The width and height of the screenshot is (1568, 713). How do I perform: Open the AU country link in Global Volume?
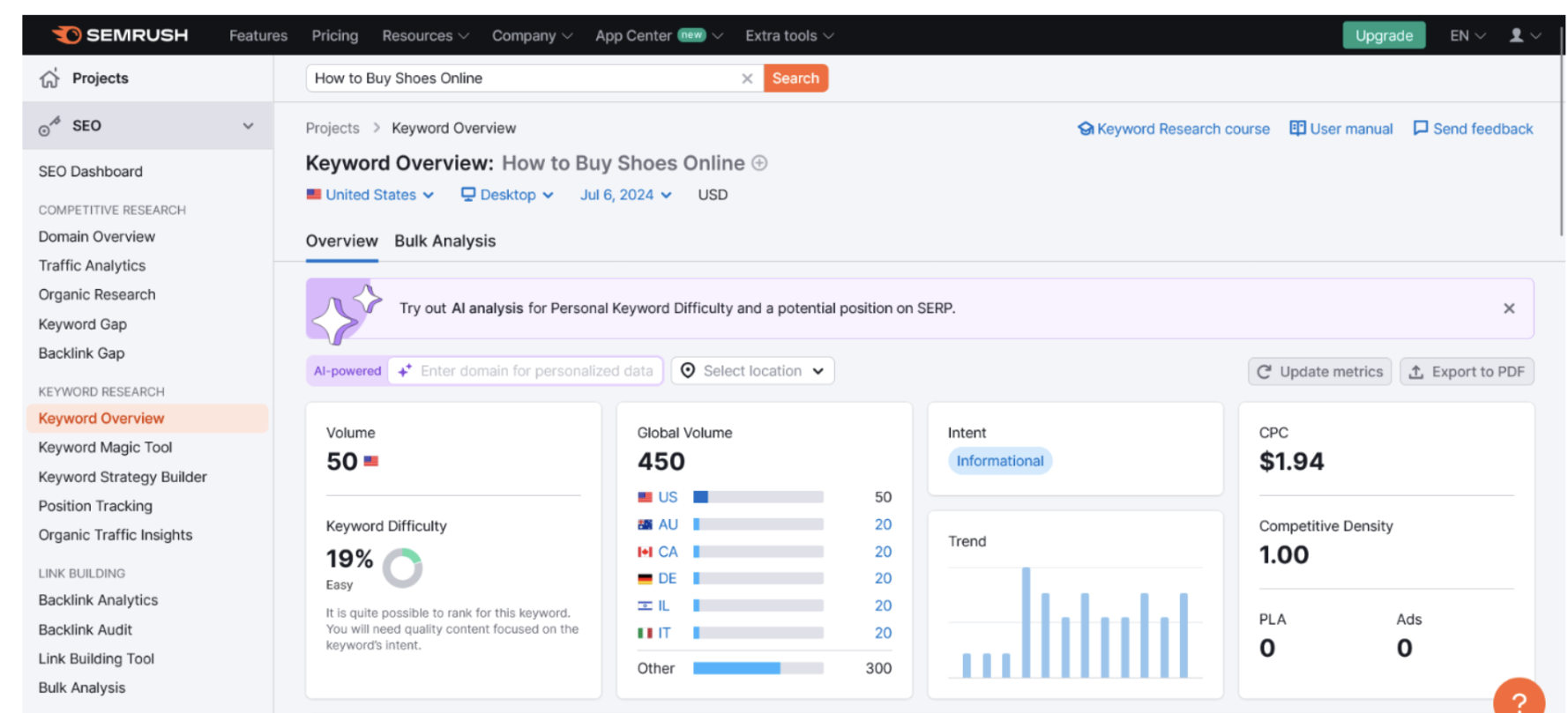coord(668,524)
